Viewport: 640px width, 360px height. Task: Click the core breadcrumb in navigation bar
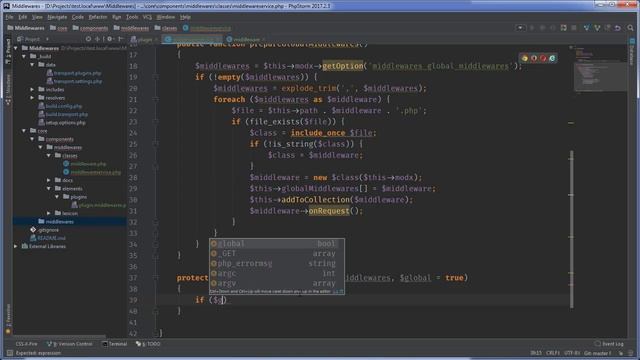tap(59, 28)
